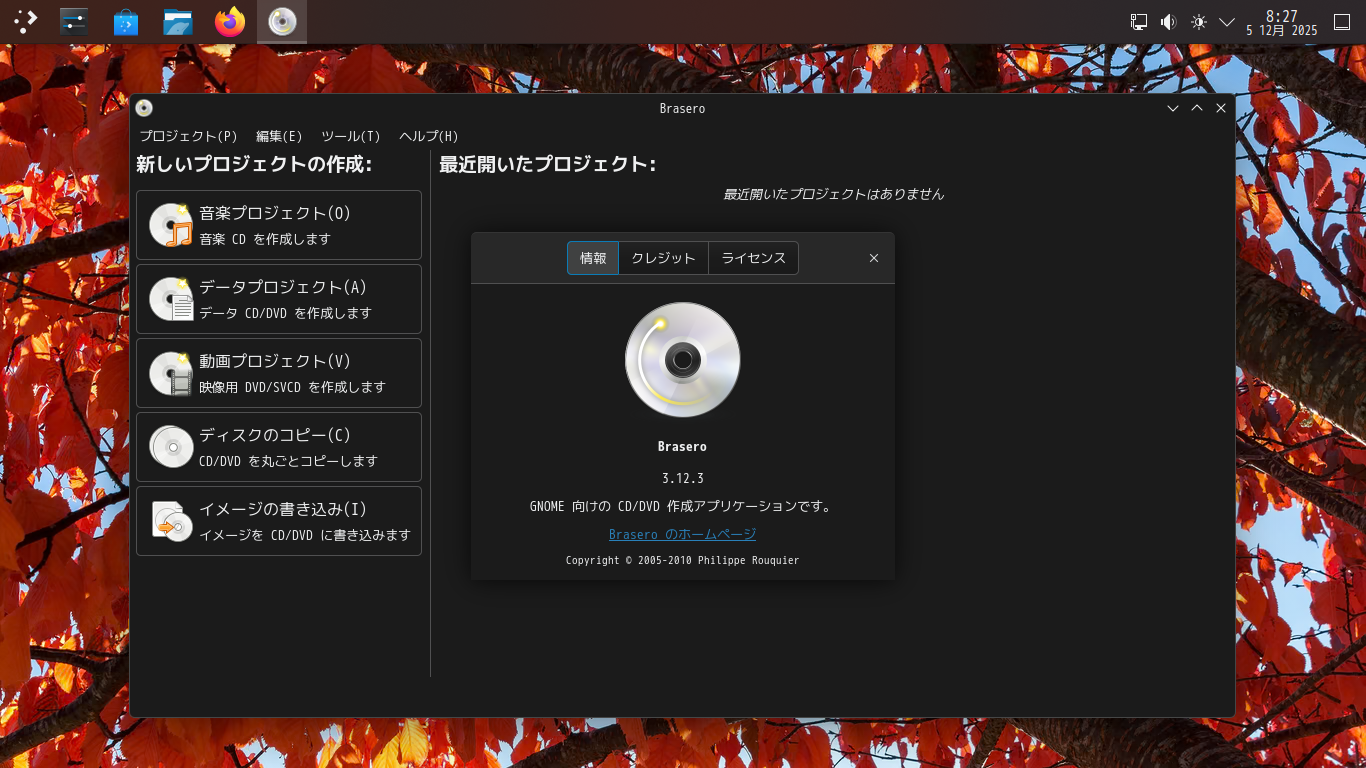Screen dimensions: 1366x768
Task: Click the large Brasero disc logo
Action: pyautogui.click(x=683, y=360)
